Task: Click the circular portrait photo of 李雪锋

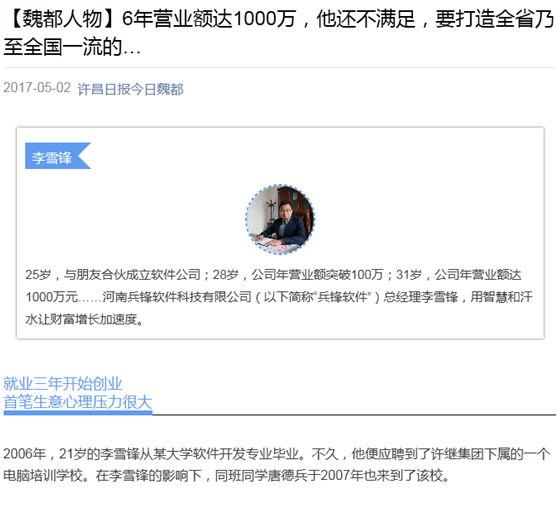Action: pos(280,219)
